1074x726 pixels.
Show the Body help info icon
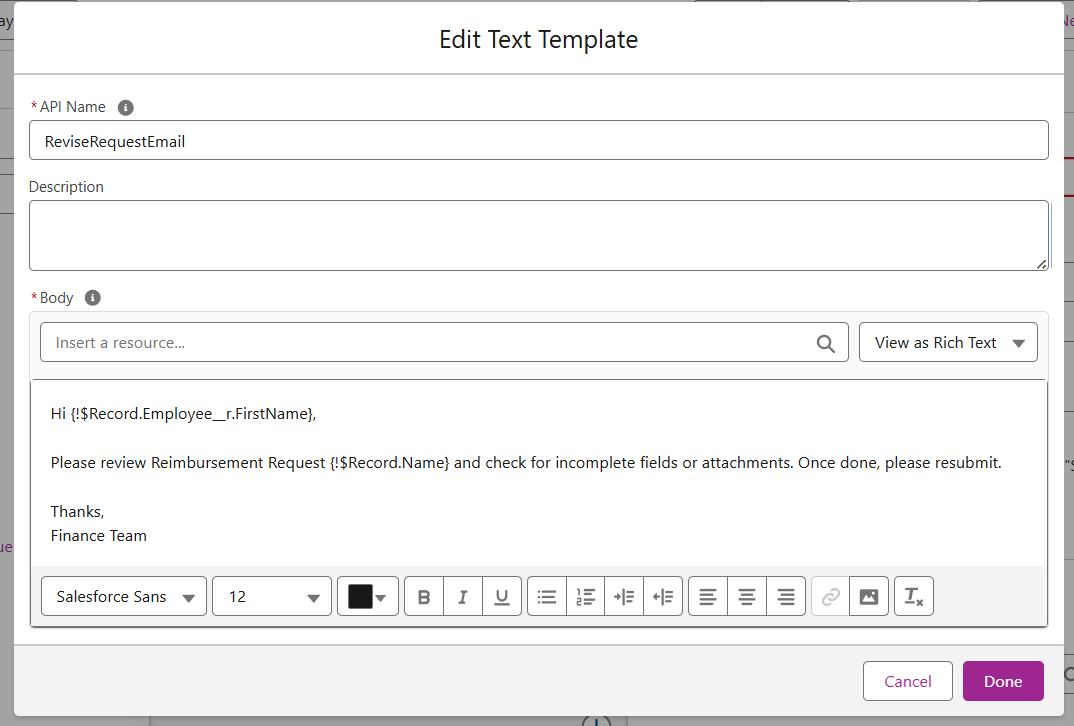[x=93, y=298]
